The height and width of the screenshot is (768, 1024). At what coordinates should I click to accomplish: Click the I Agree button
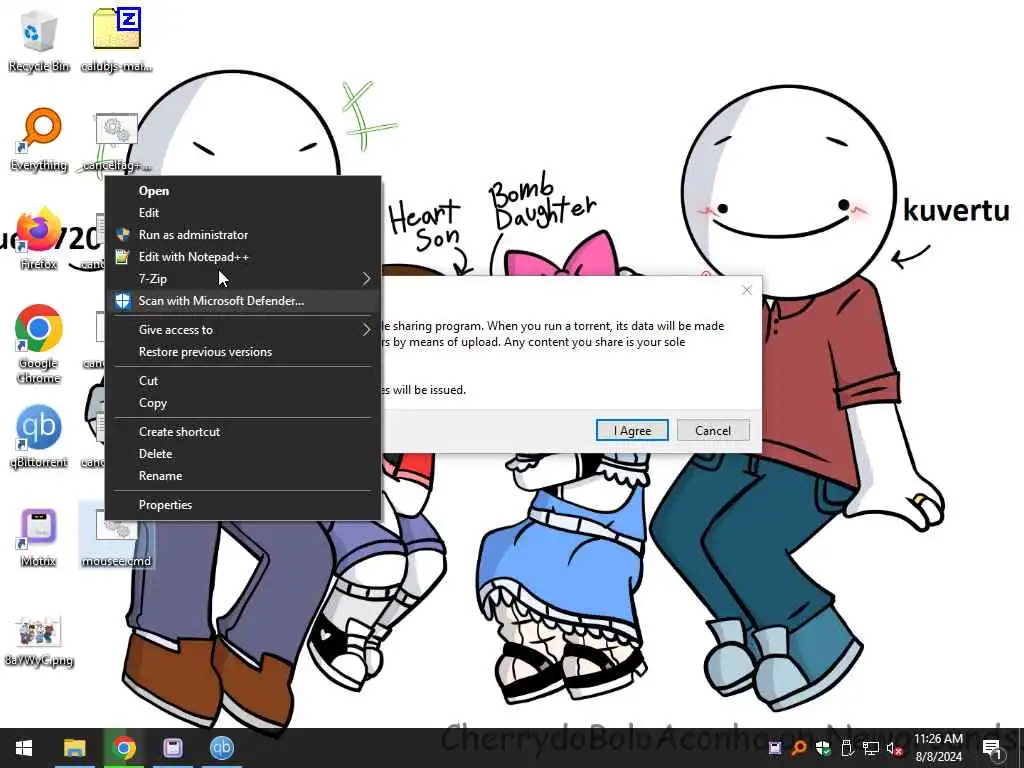(x=632, y=430)
